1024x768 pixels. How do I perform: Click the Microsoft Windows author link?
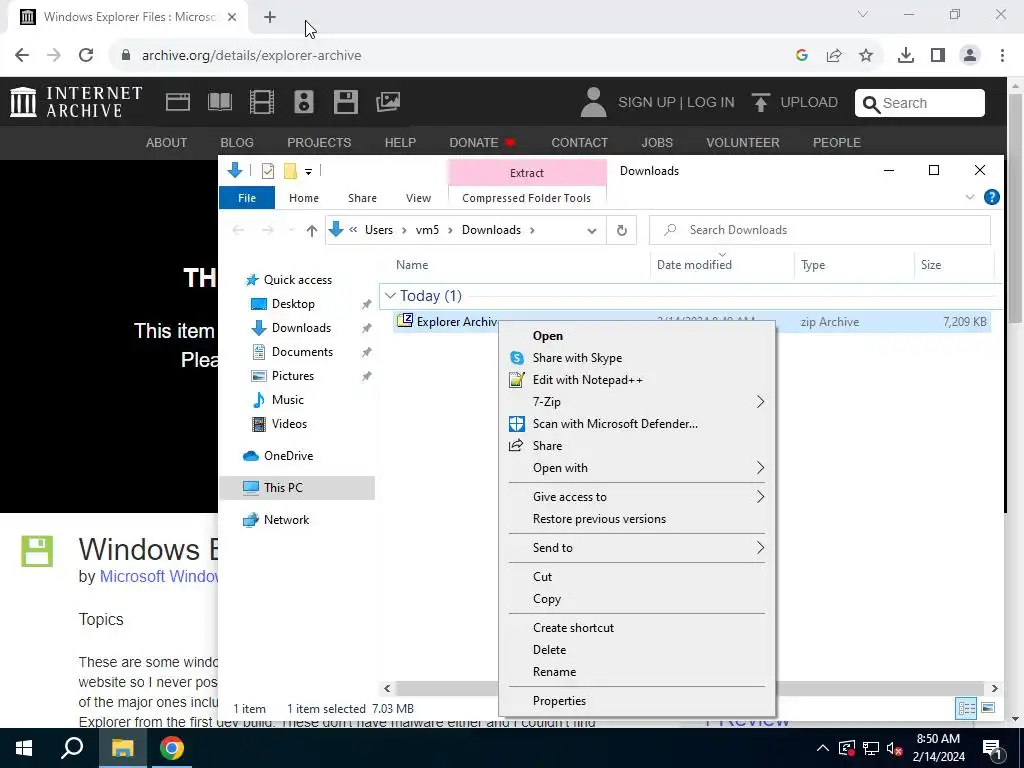pos(159,577)
